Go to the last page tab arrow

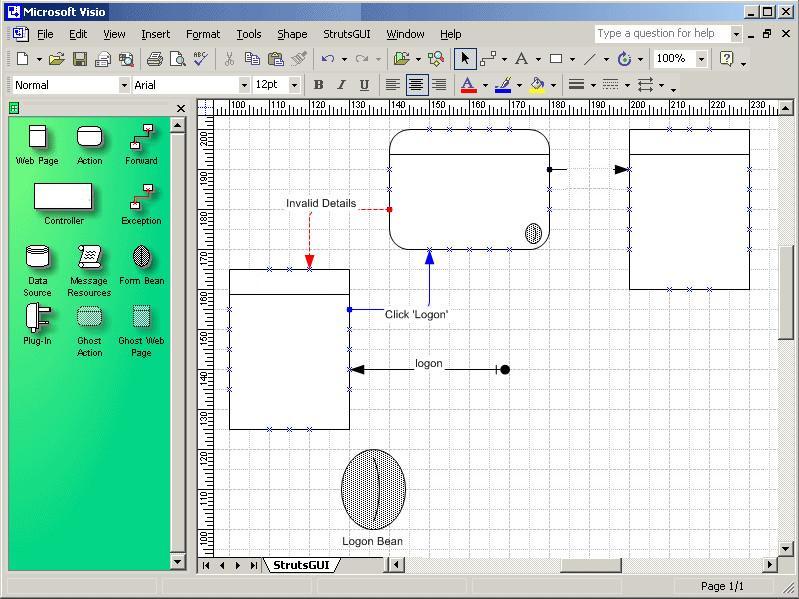[253, 565]
